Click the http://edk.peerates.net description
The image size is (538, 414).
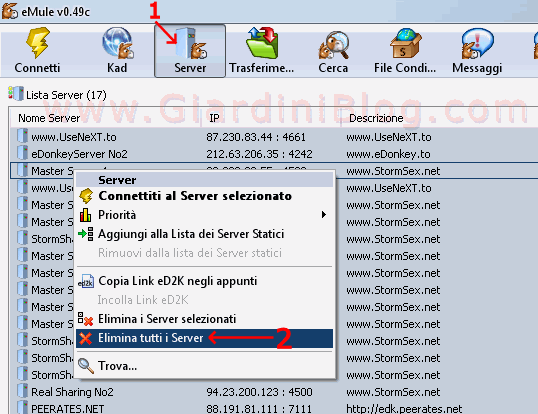pos(404,409)
